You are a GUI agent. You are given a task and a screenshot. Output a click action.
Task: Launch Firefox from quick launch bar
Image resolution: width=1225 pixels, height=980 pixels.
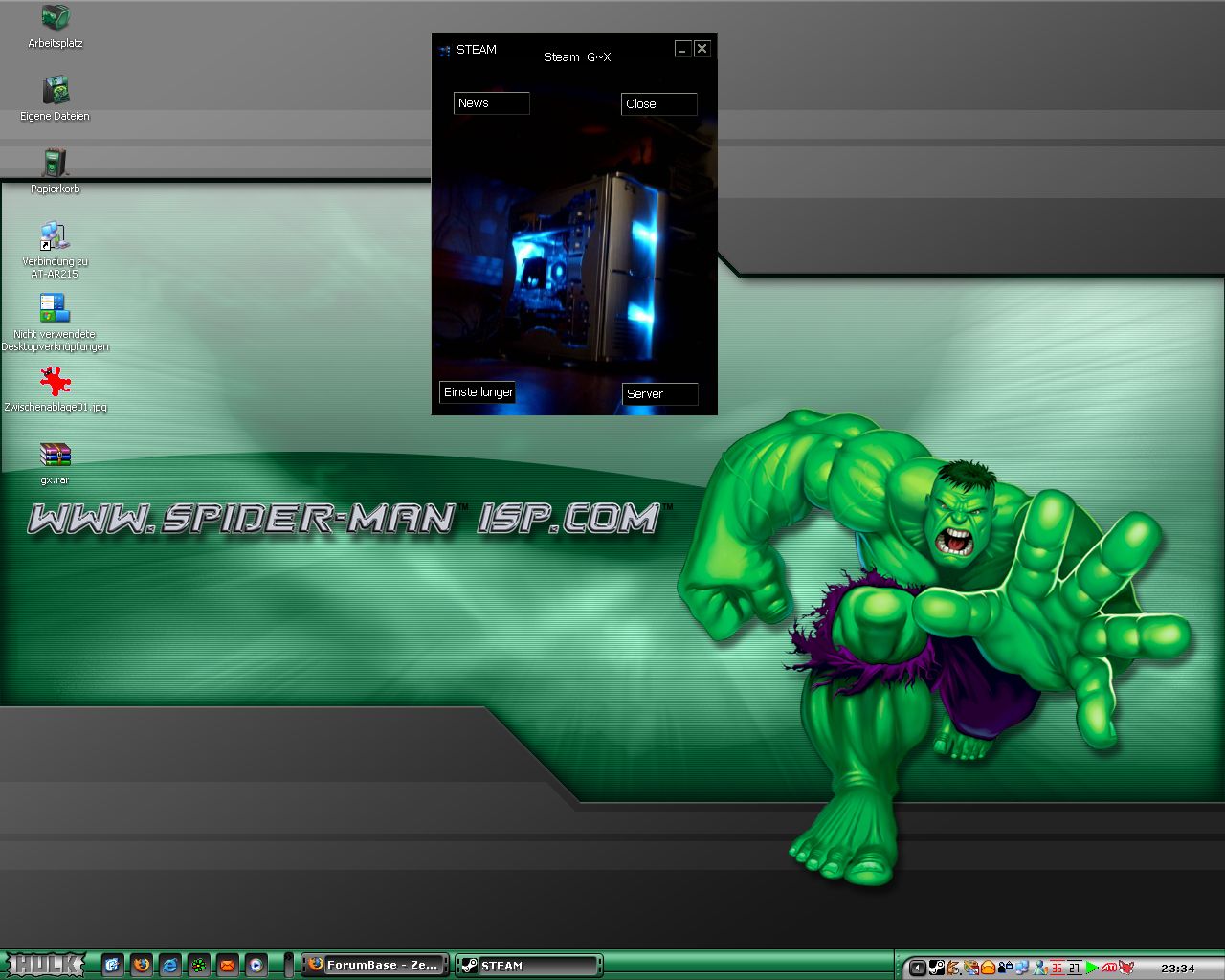[x=142, y=966]
